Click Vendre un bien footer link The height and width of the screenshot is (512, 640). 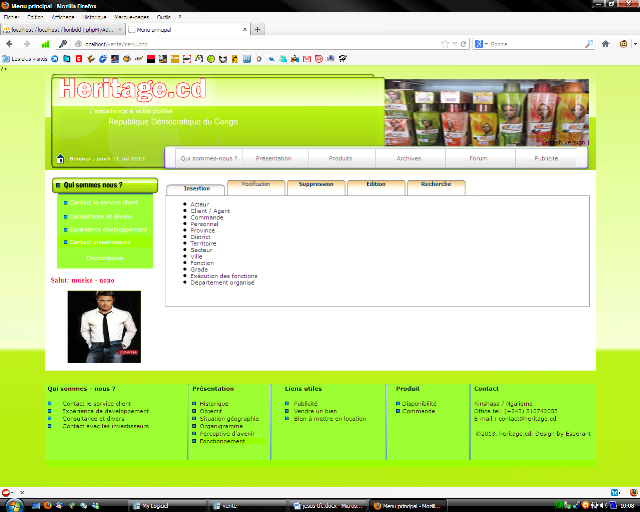point(316,411)
